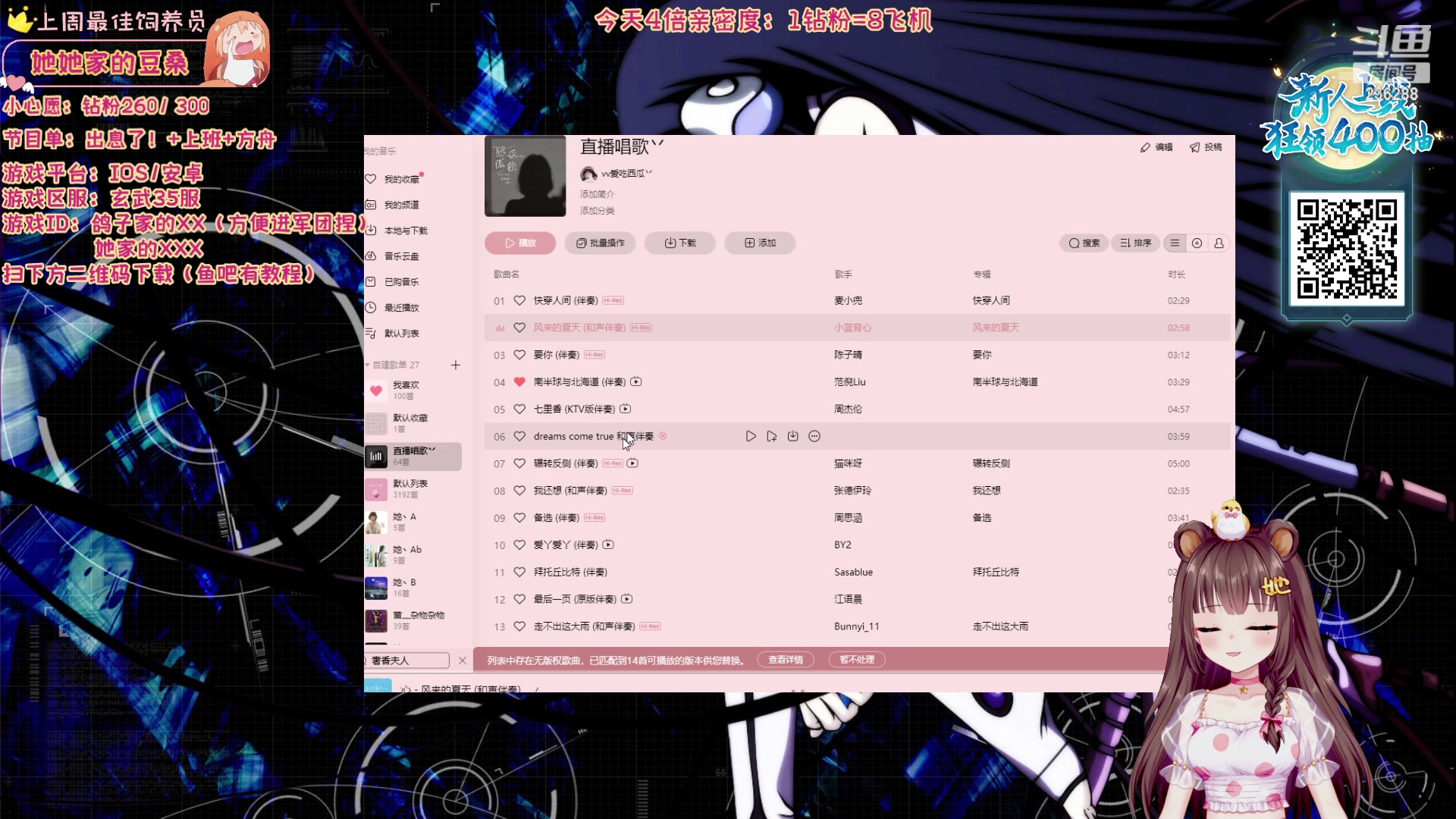This screenshot has width=1456, height=819.
Task: Play dreams come true with row play icon
Action: [x=751, y=436]
